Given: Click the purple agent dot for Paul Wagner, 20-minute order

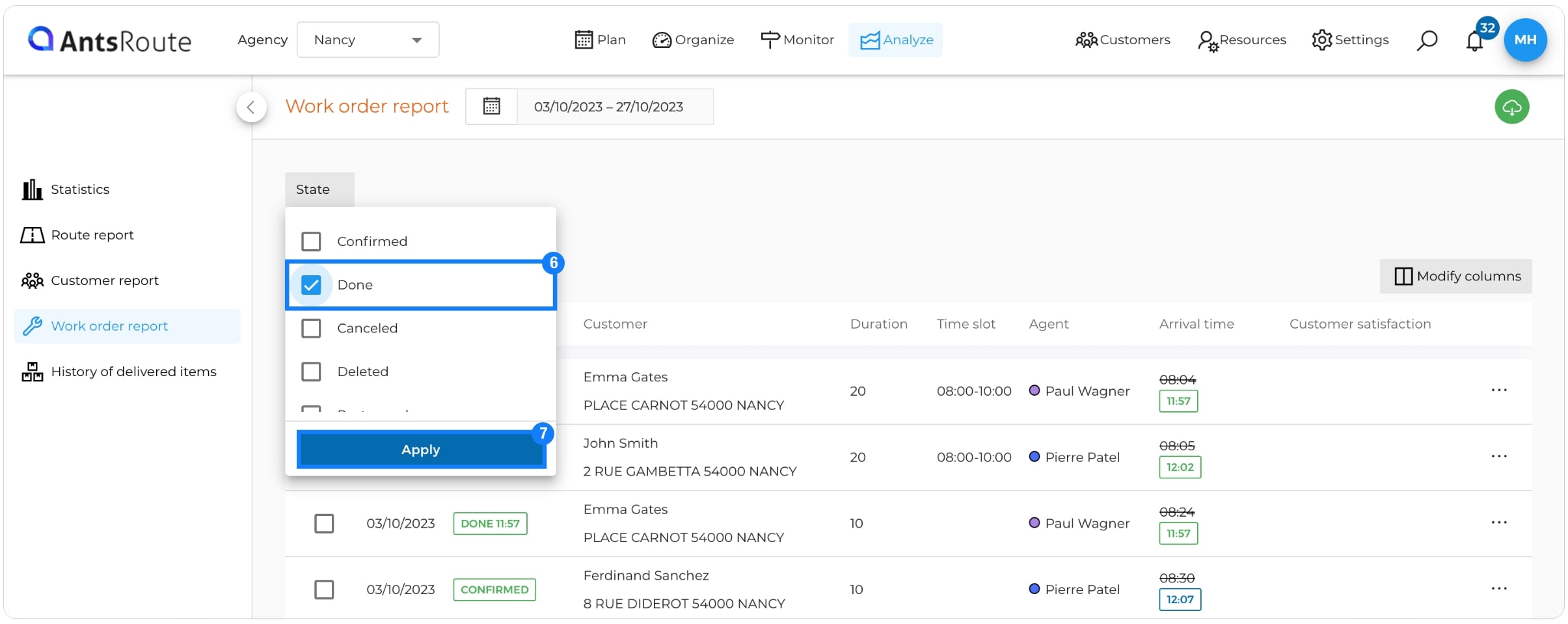Looking at the screenshot, I should (x=1034, y=390).
